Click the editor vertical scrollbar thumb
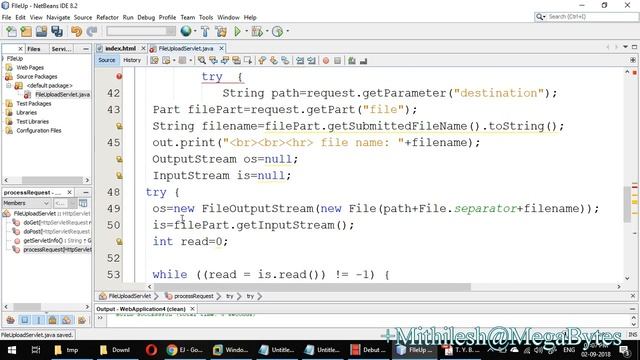 tap(627, 204)
